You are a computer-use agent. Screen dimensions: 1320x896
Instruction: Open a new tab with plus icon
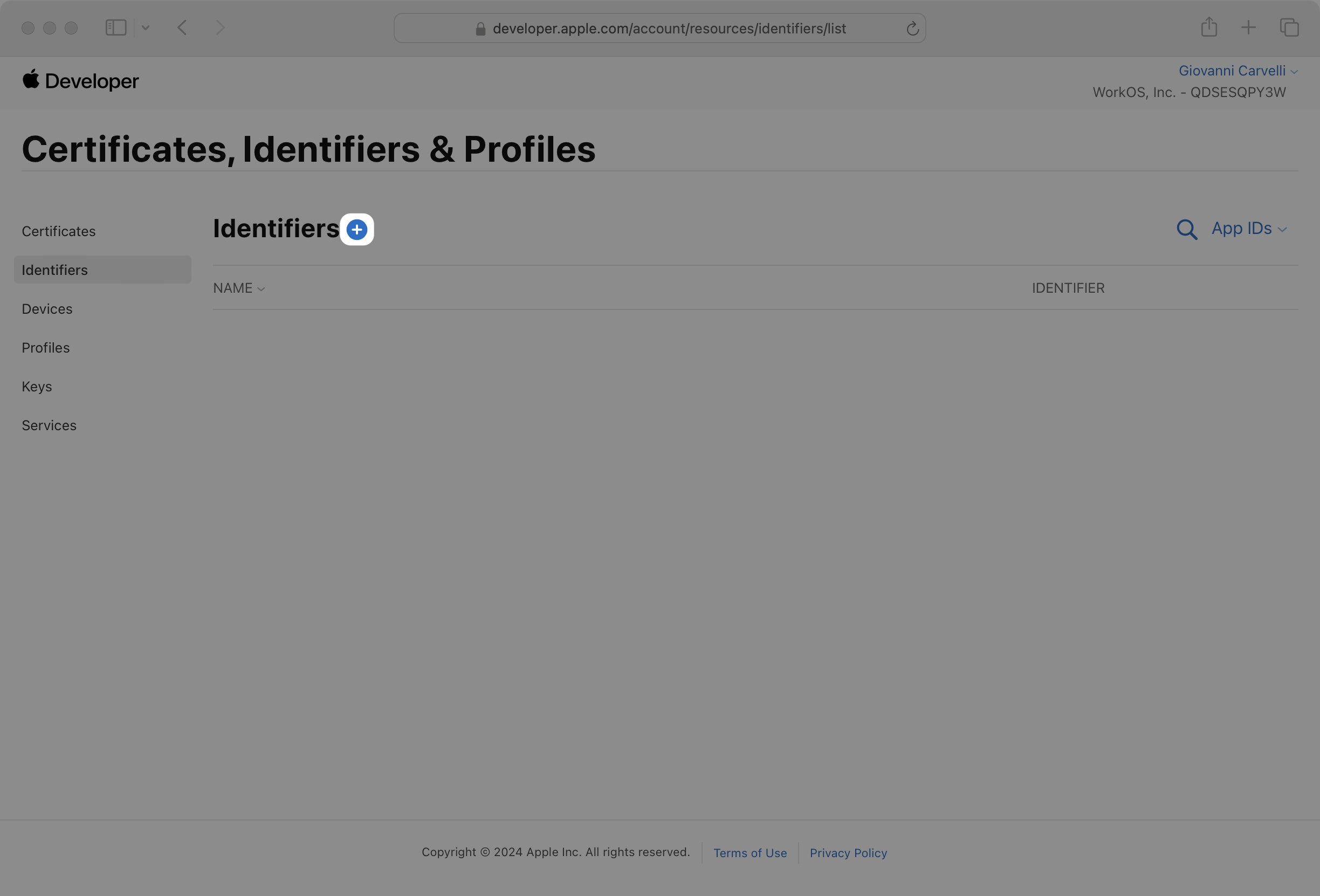pos(1248,27)
